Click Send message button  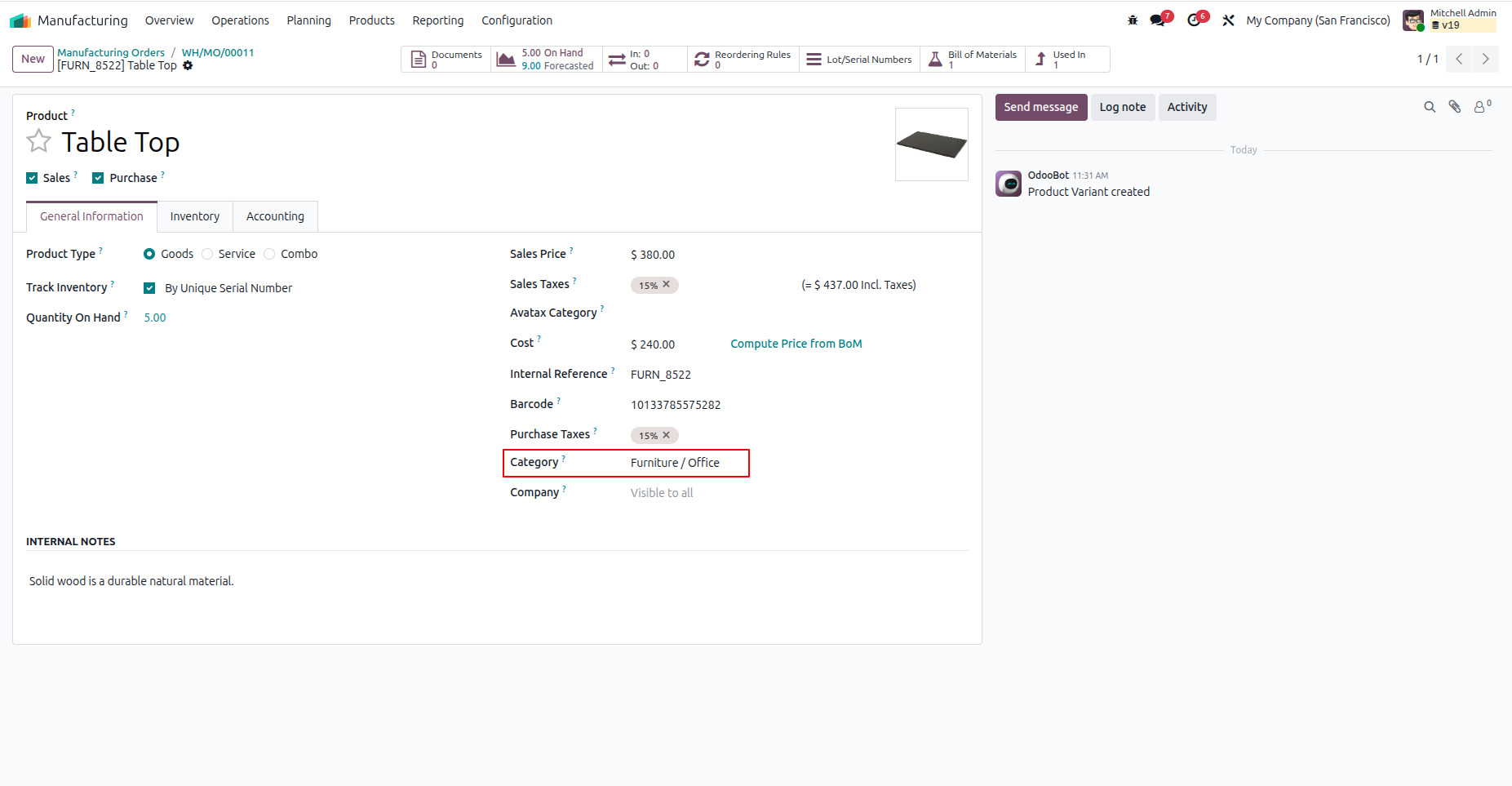click(1040, 107)
